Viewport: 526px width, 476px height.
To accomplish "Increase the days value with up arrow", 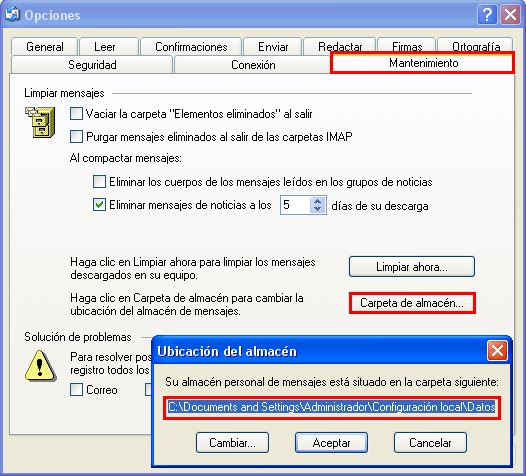I will 317,201.
